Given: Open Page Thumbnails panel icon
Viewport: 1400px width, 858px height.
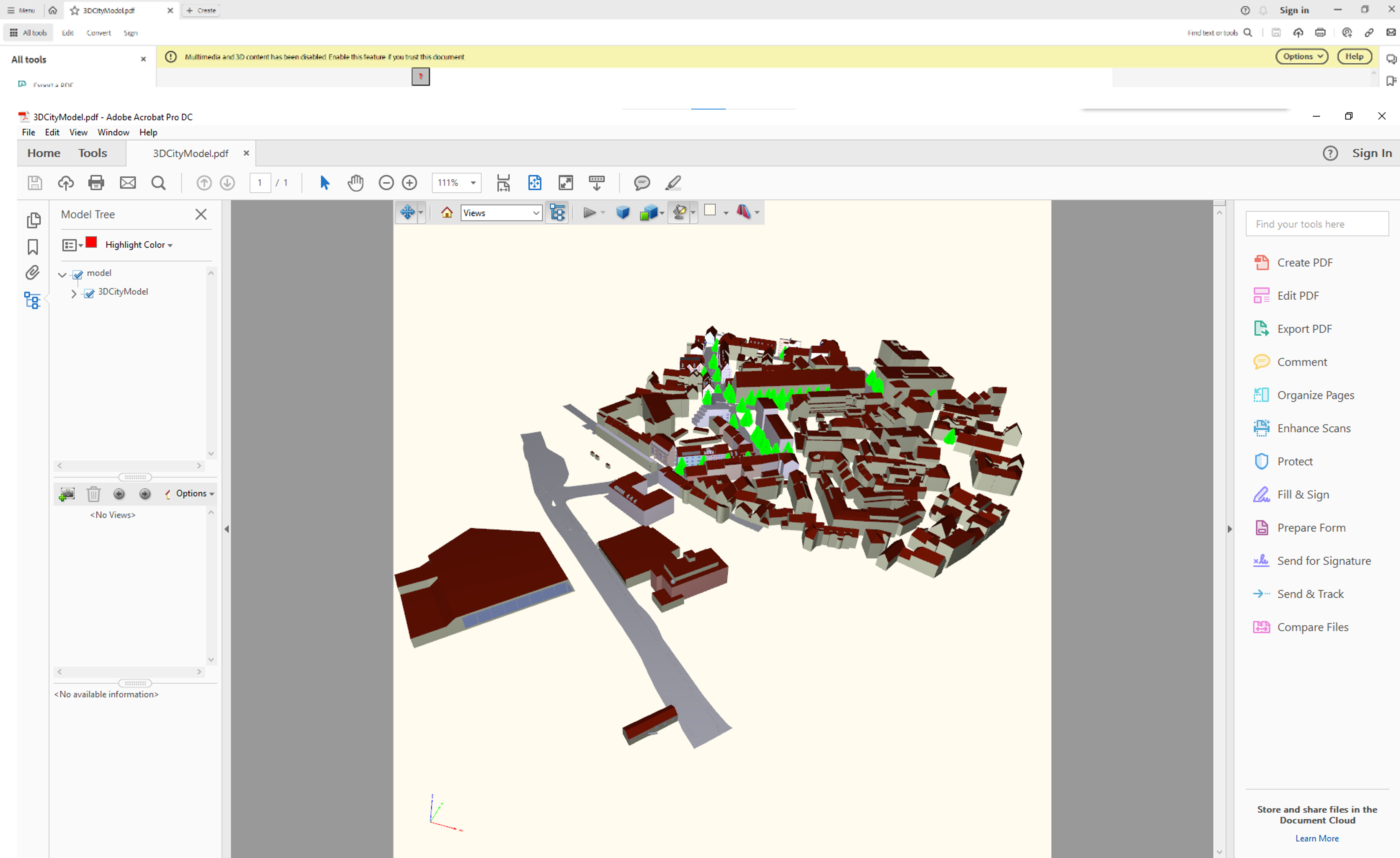Looking at the screenshot, I should 34,220.
